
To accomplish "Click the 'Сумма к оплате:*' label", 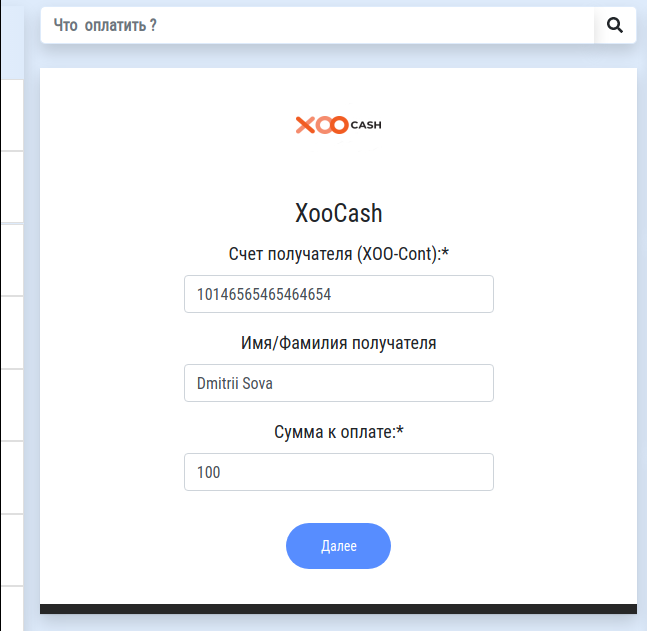I will coord(339,432).
